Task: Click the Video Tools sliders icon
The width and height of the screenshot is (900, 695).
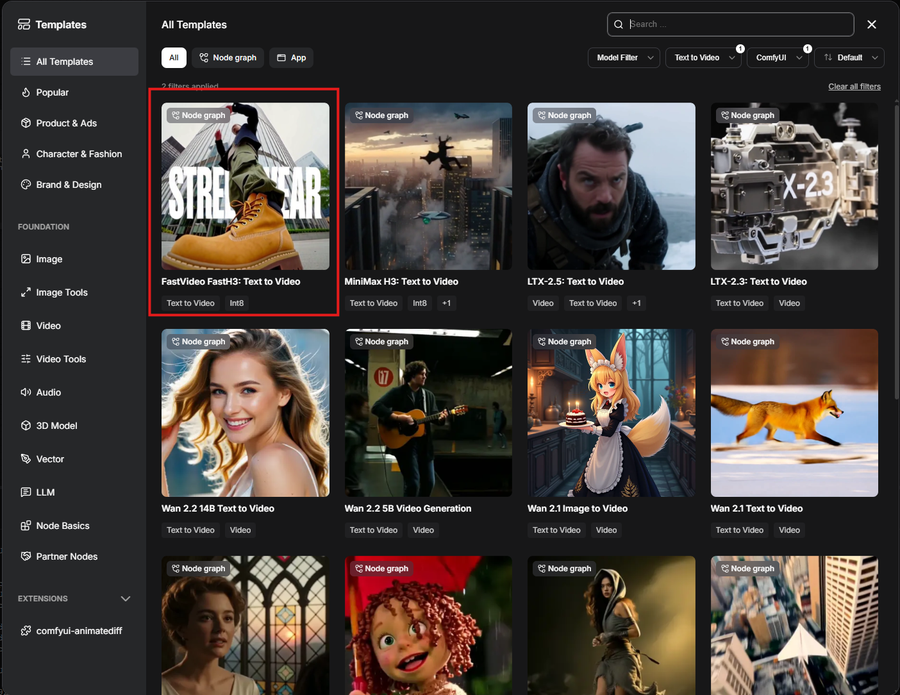Action: pyautogui.click(x=26, y=359)
